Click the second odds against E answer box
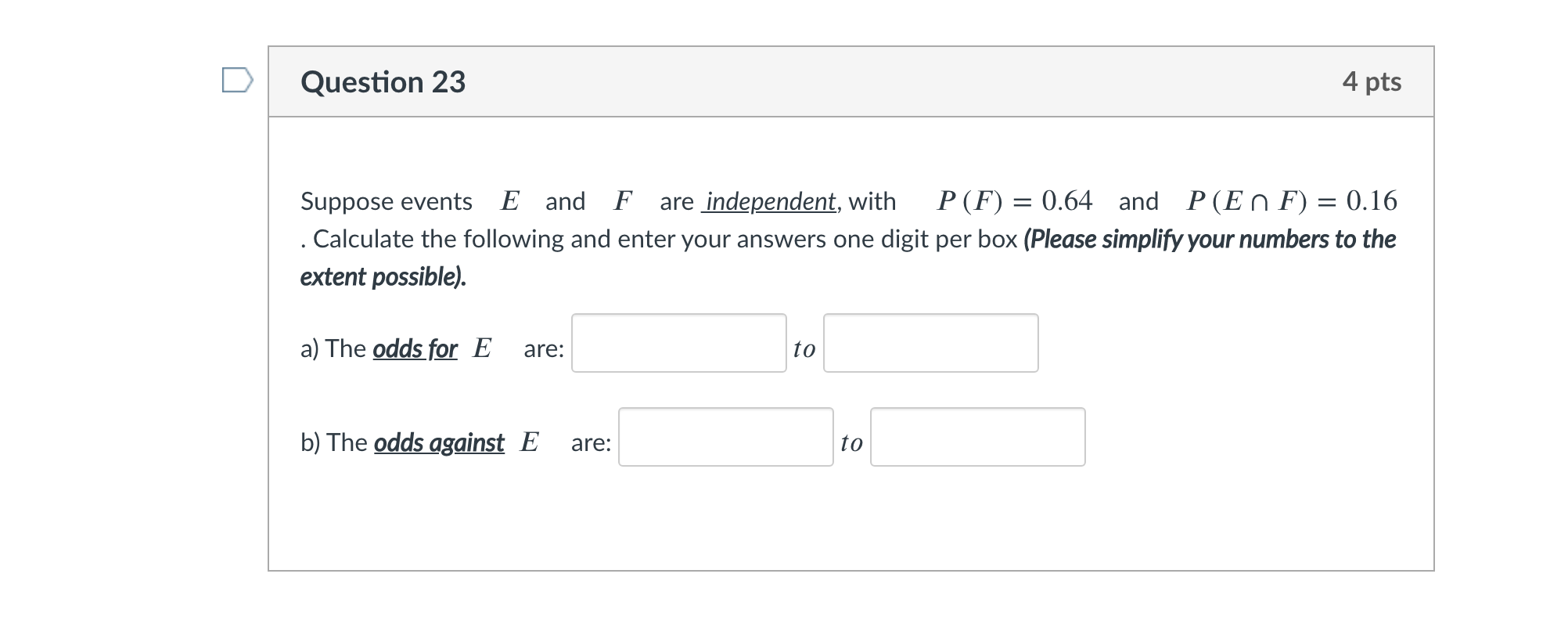 (977, 438)
